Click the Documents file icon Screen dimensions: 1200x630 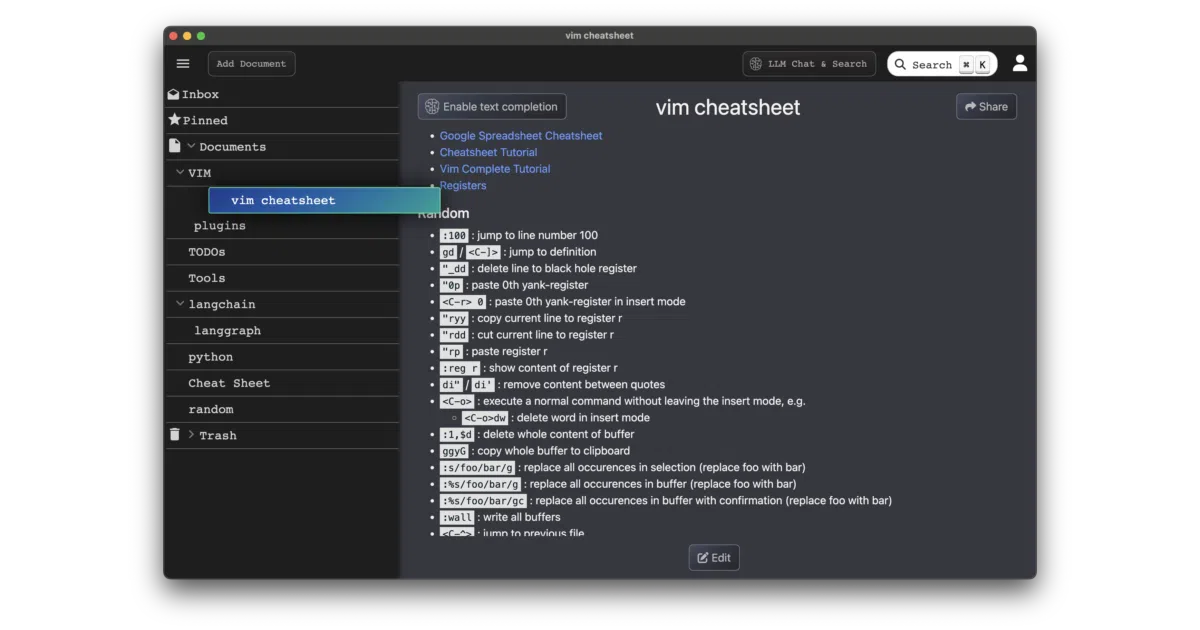[174, 146]
